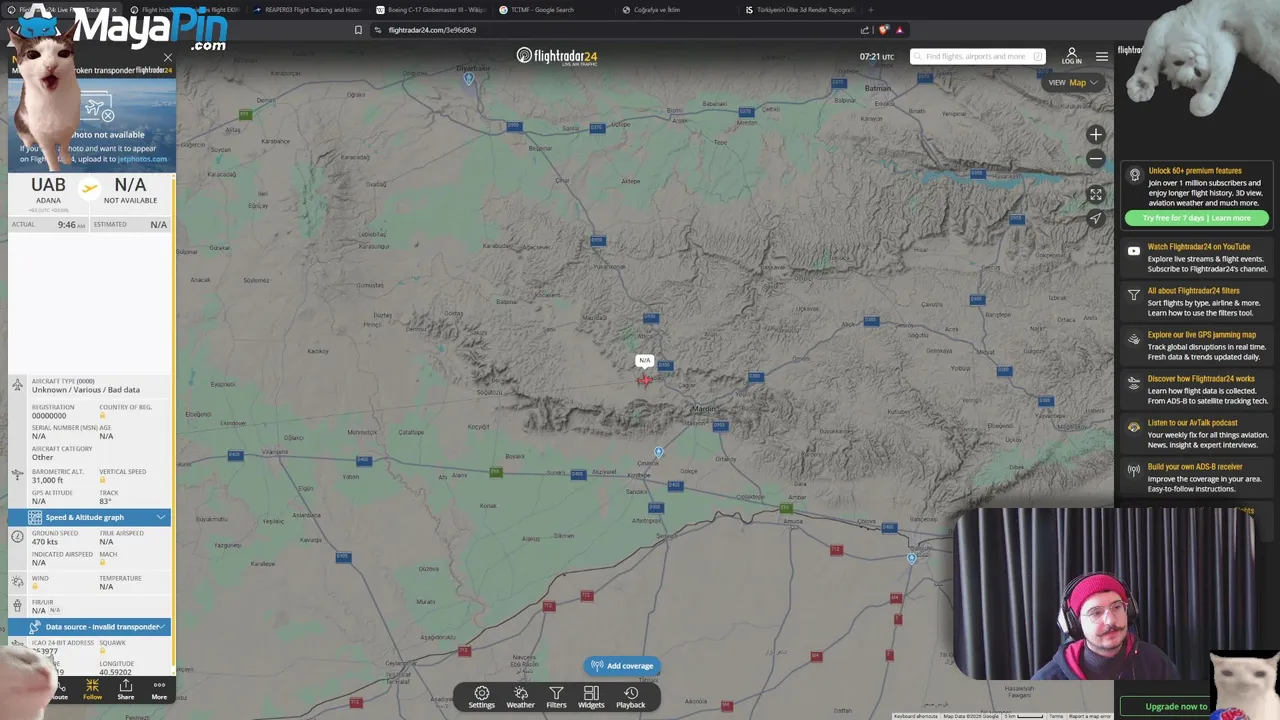Viewport: 1280px width, 720px height.
Task: Expand the VIEW Map dropdown
Action: point(1073,83)
